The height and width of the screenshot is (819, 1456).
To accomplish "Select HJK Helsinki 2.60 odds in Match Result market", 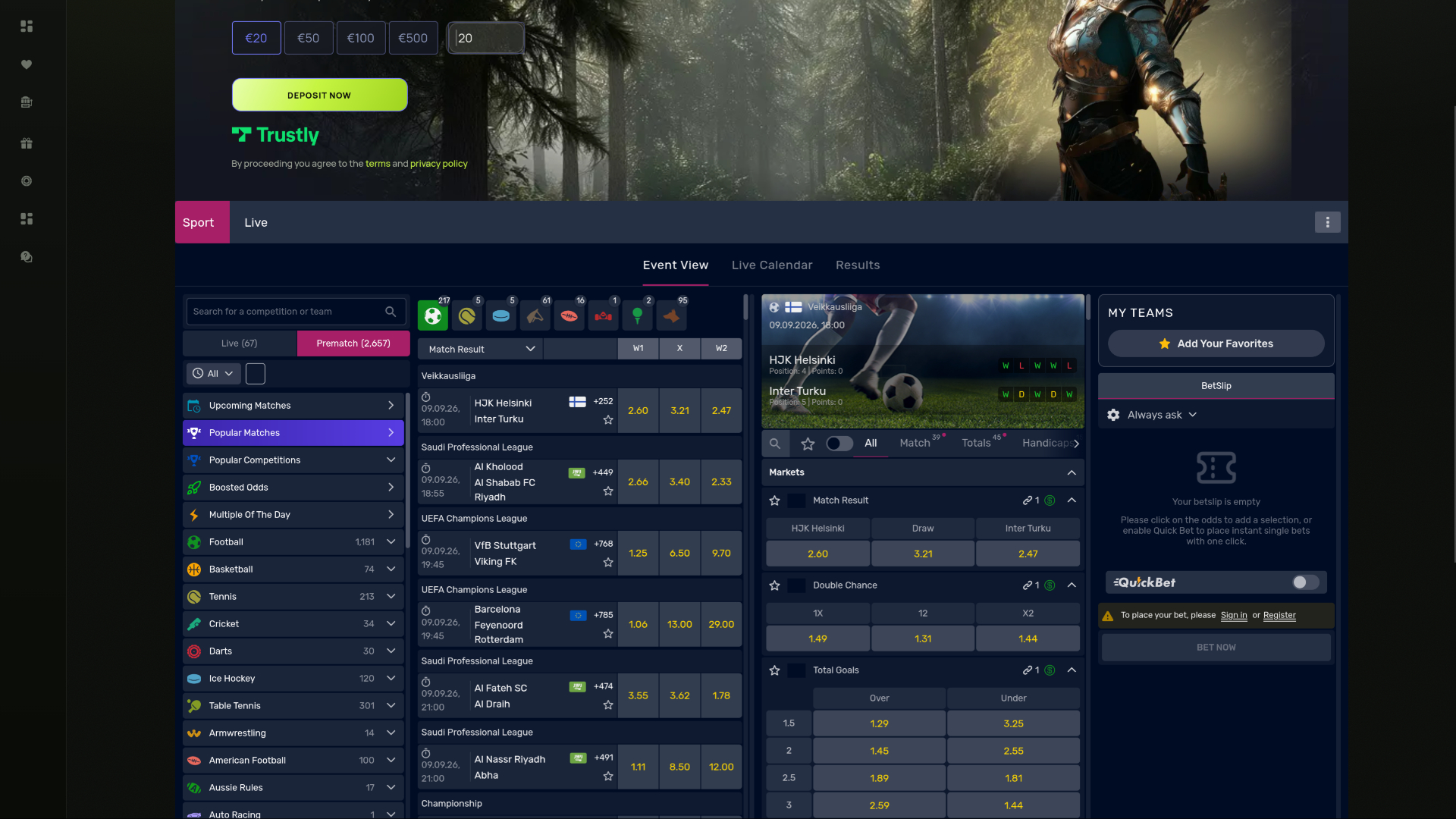I will [x=817, y=554].
